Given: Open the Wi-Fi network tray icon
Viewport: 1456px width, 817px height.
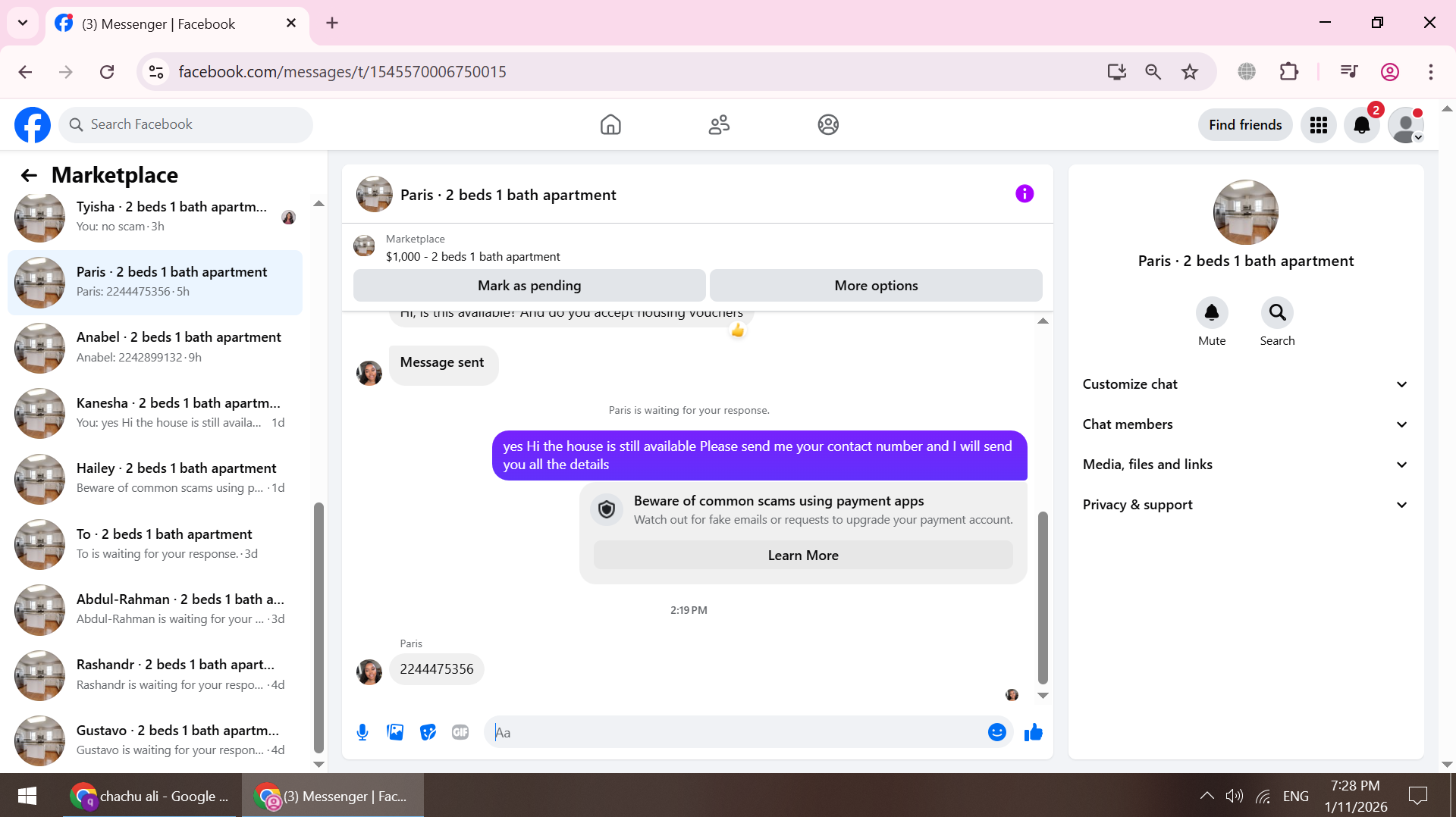Looking at the screenshot, I should (1263, 796).
